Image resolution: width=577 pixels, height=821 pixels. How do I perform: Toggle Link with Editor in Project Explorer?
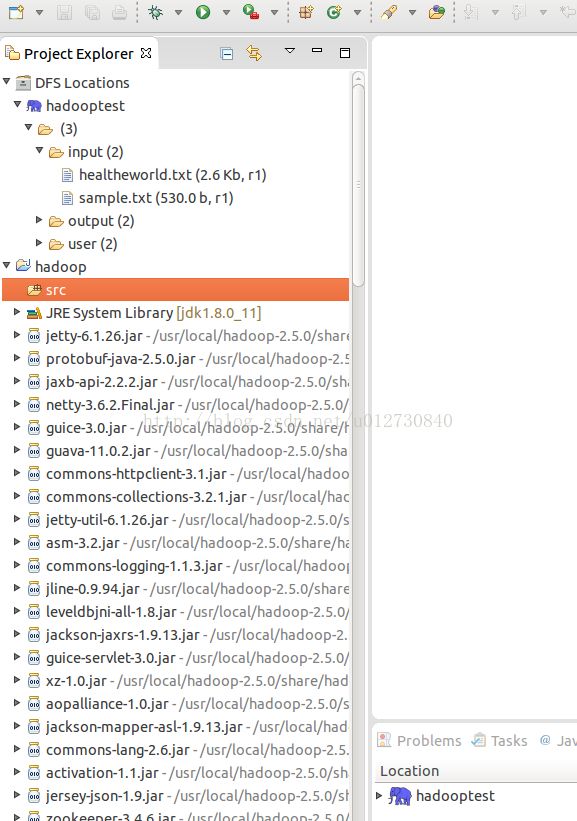click(254, 53)
